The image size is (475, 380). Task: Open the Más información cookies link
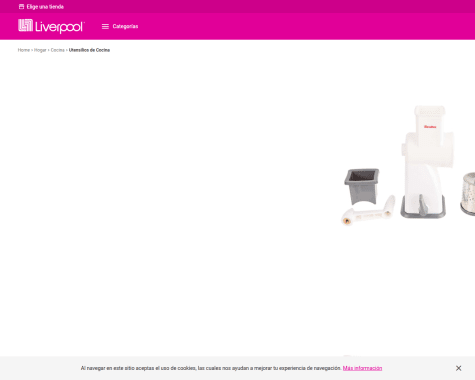coord(362,368)
